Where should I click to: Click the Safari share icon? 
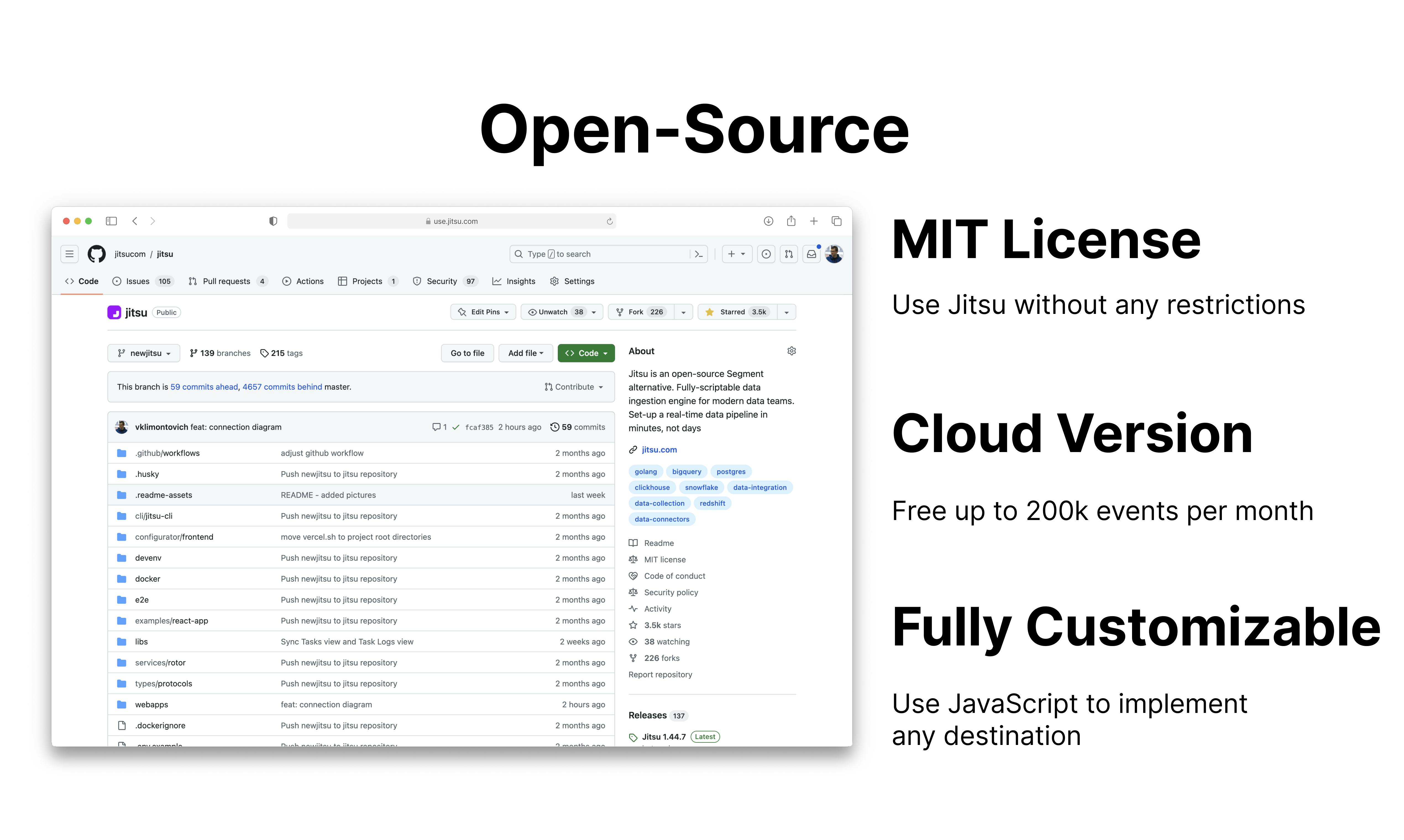pos(791,221)
